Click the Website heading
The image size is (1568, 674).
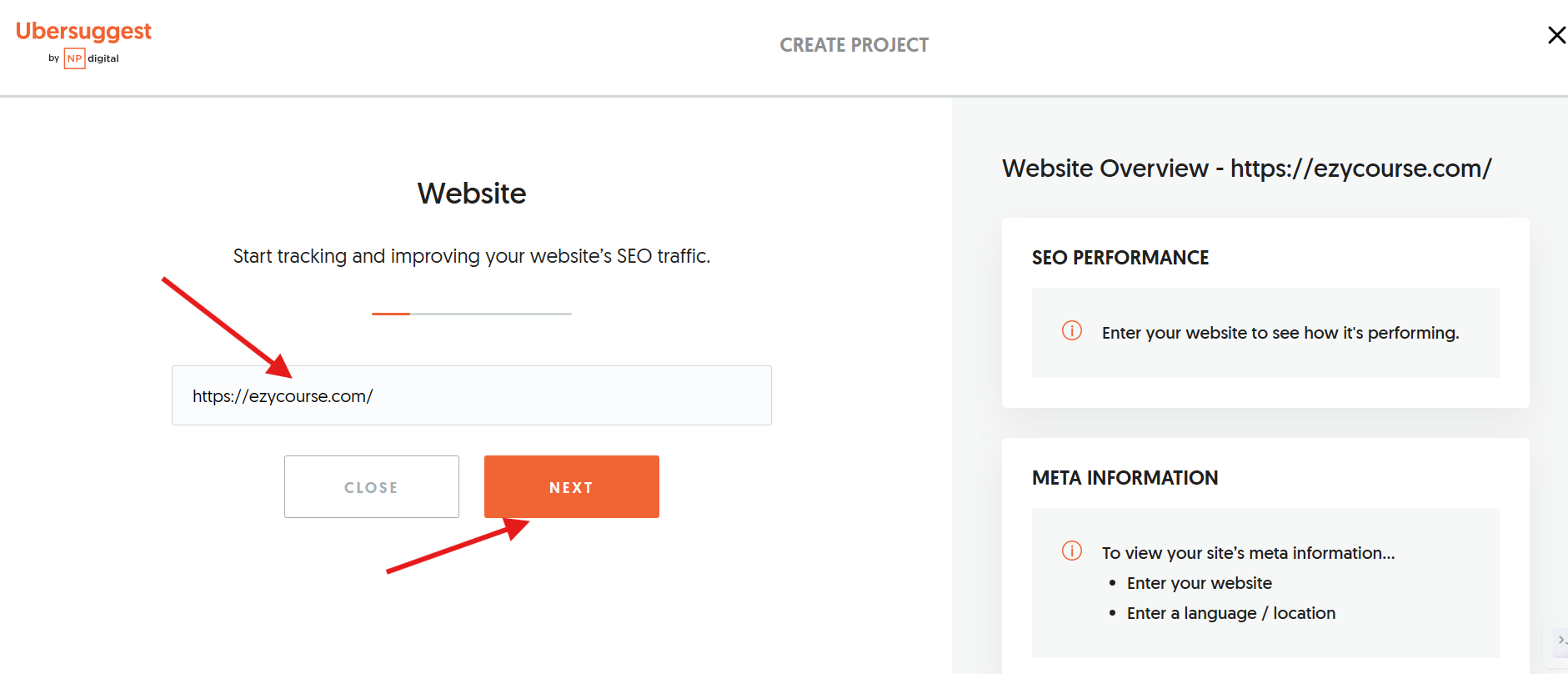pos(472,194)
